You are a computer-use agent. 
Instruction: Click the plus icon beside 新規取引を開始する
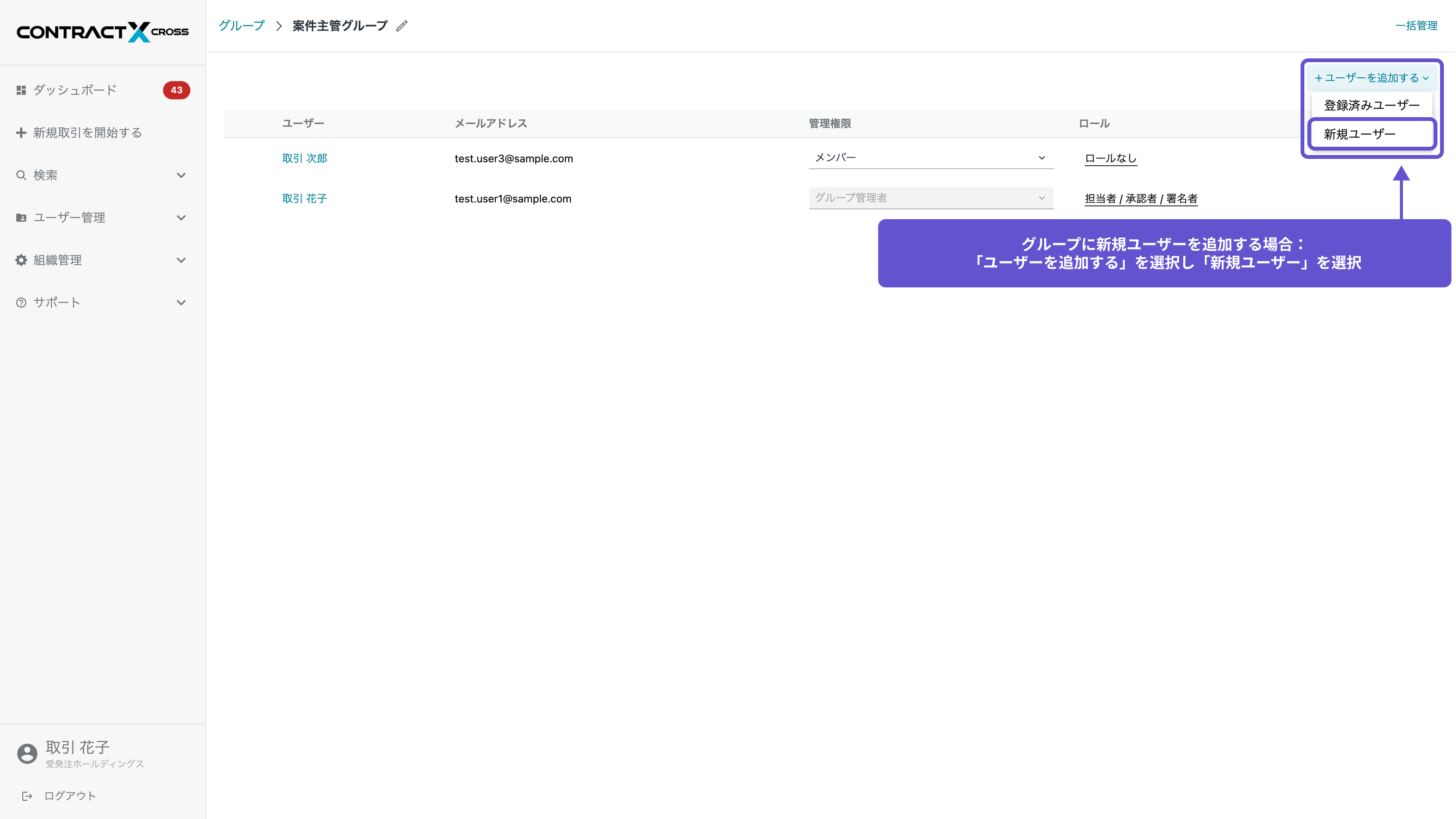click(21, 132)
